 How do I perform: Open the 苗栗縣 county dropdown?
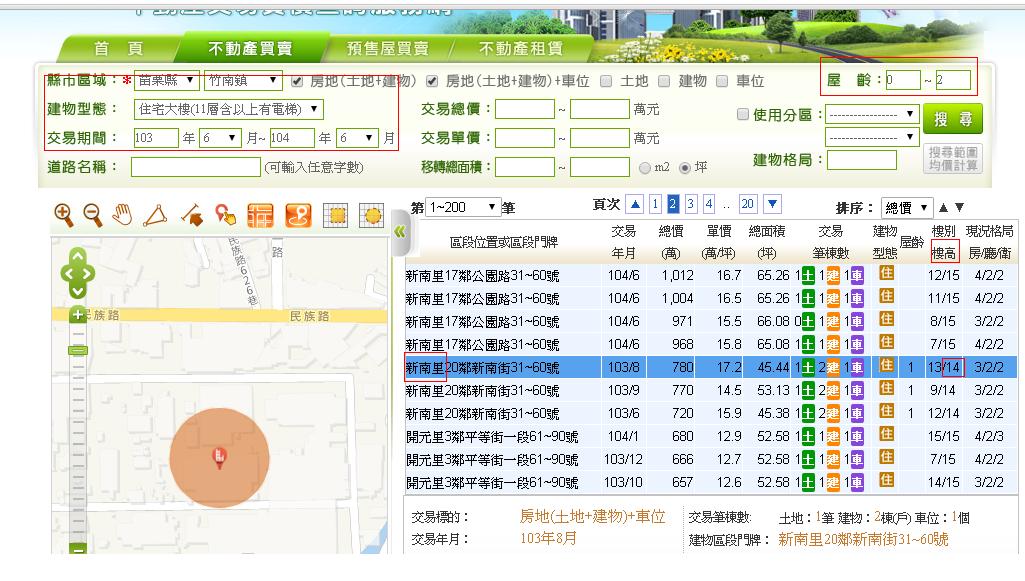167,81
